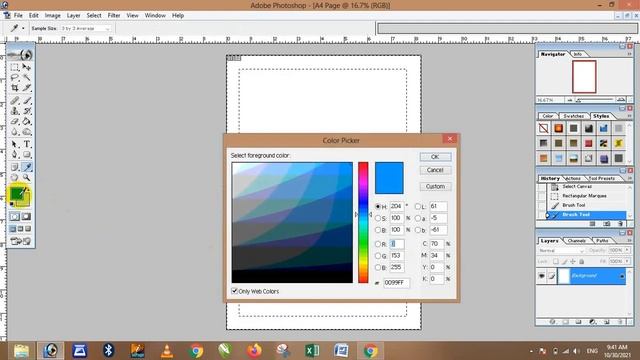Image resolution: width=640 pixels, height=360 pixels.
Task: Select the Hand tool
Action: coord(15,178)
